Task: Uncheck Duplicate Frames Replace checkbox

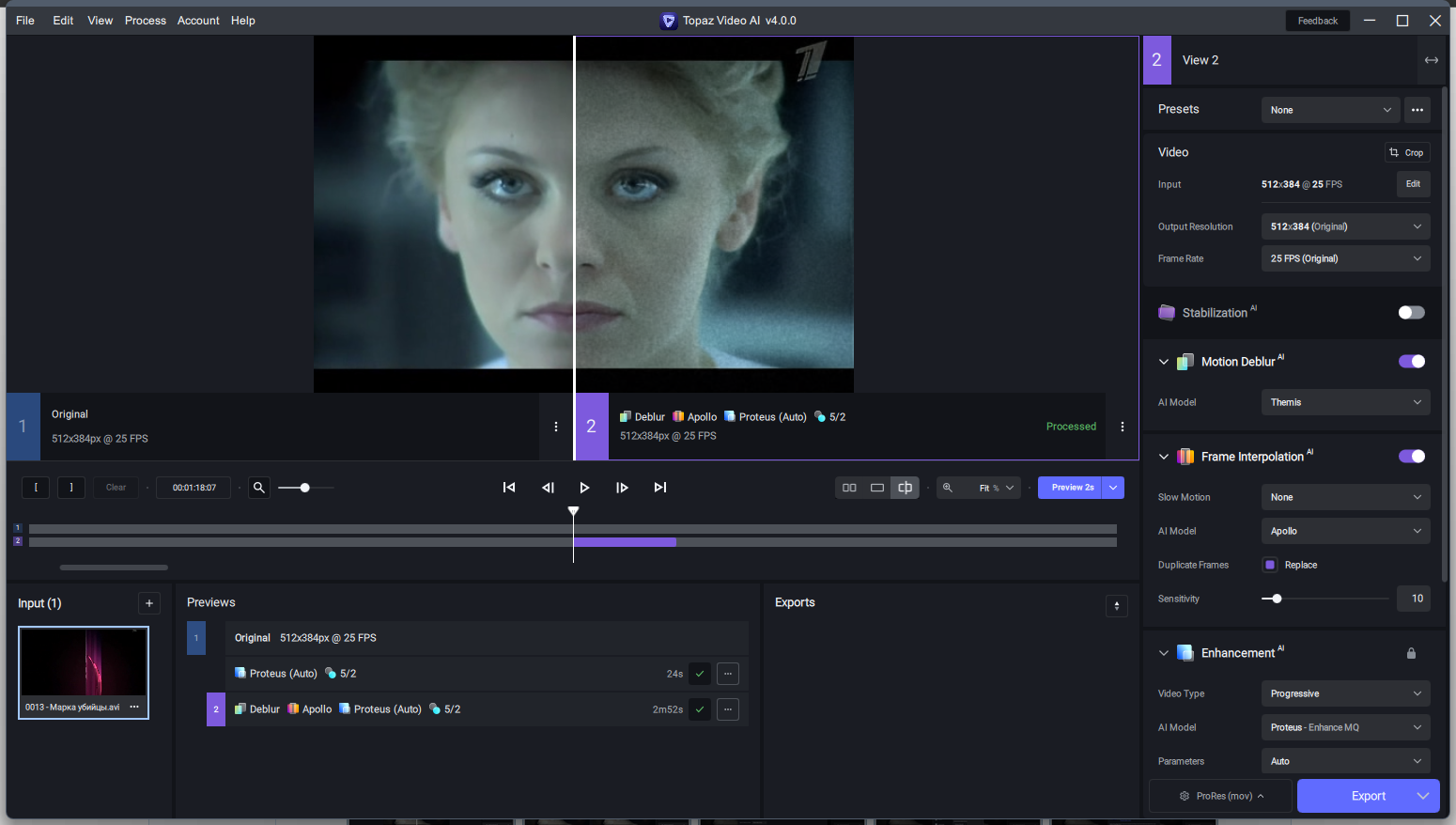Action: point(1270,565)
